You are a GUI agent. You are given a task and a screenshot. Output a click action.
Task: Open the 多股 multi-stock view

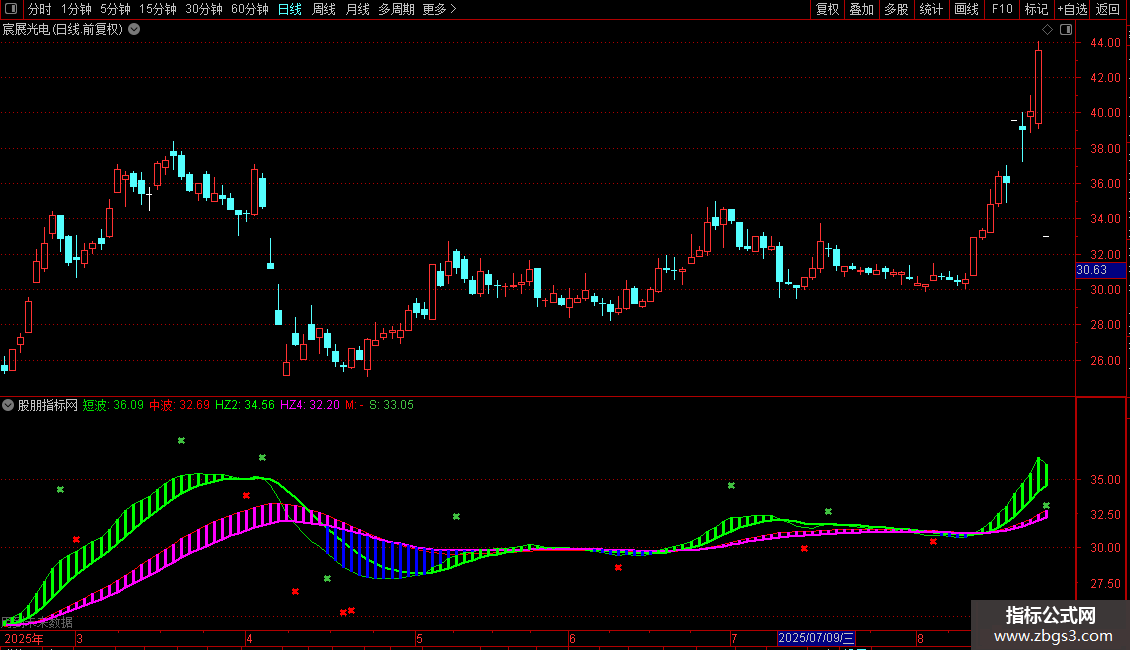tap(896, 9)
